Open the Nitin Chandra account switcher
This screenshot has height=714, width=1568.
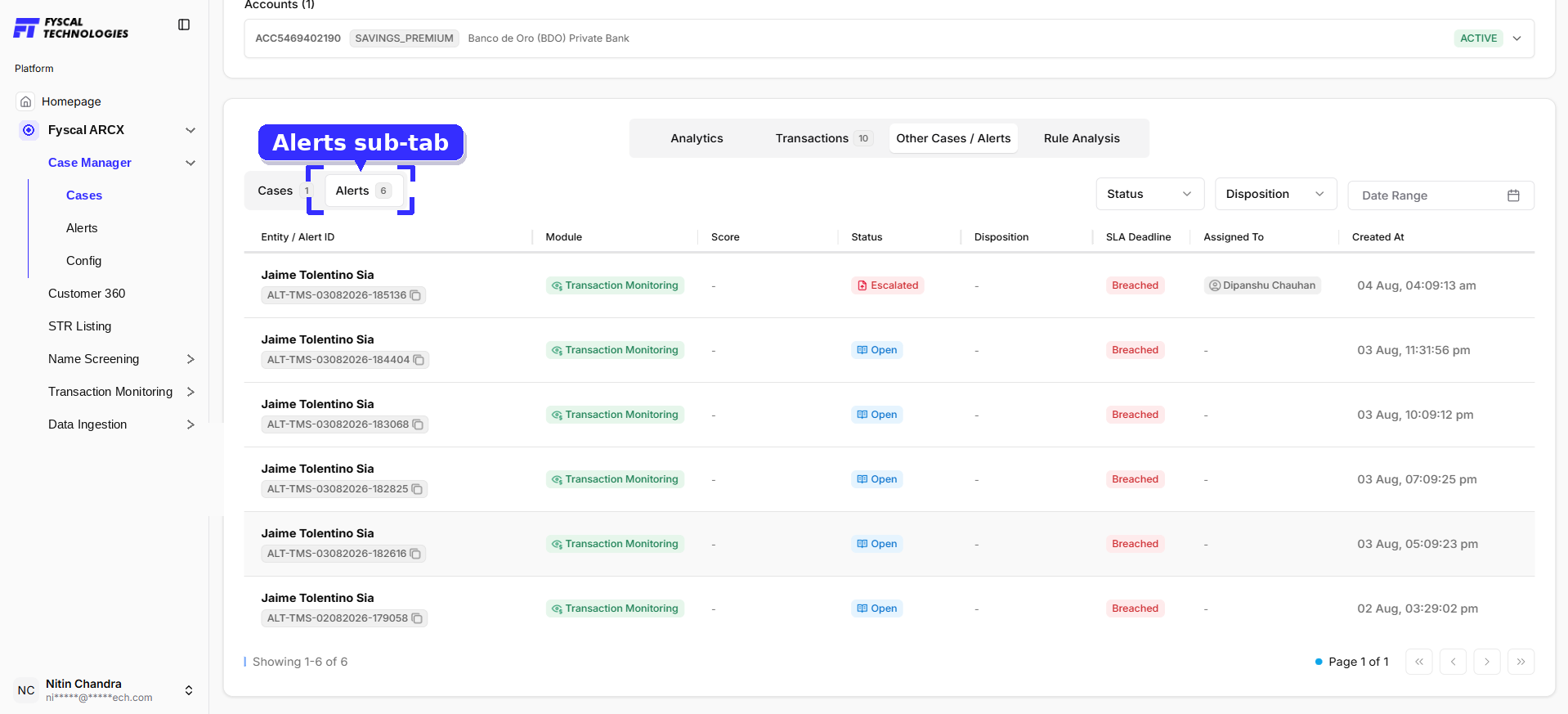coord(189,690)
